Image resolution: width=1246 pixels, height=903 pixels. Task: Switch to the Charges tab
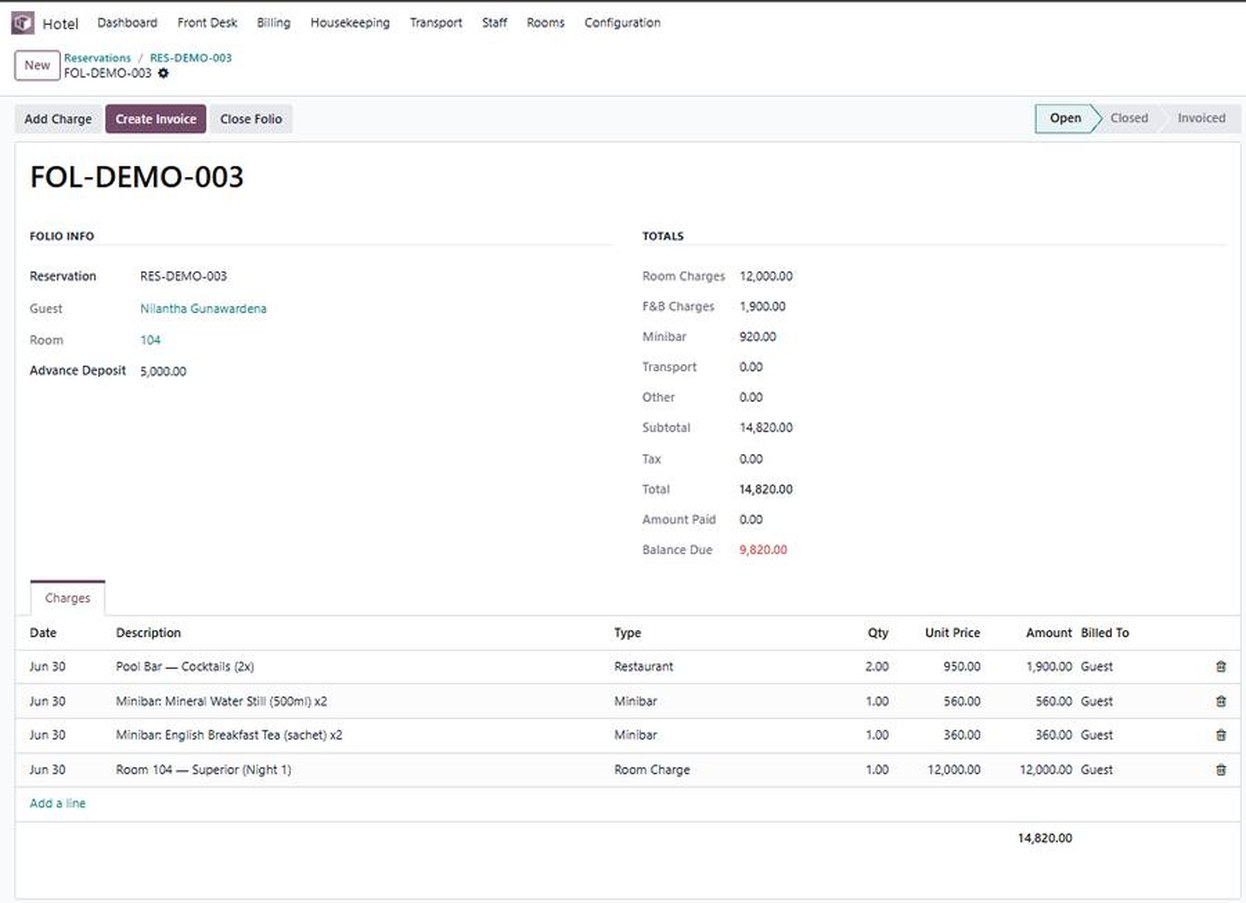pos(67,598)
